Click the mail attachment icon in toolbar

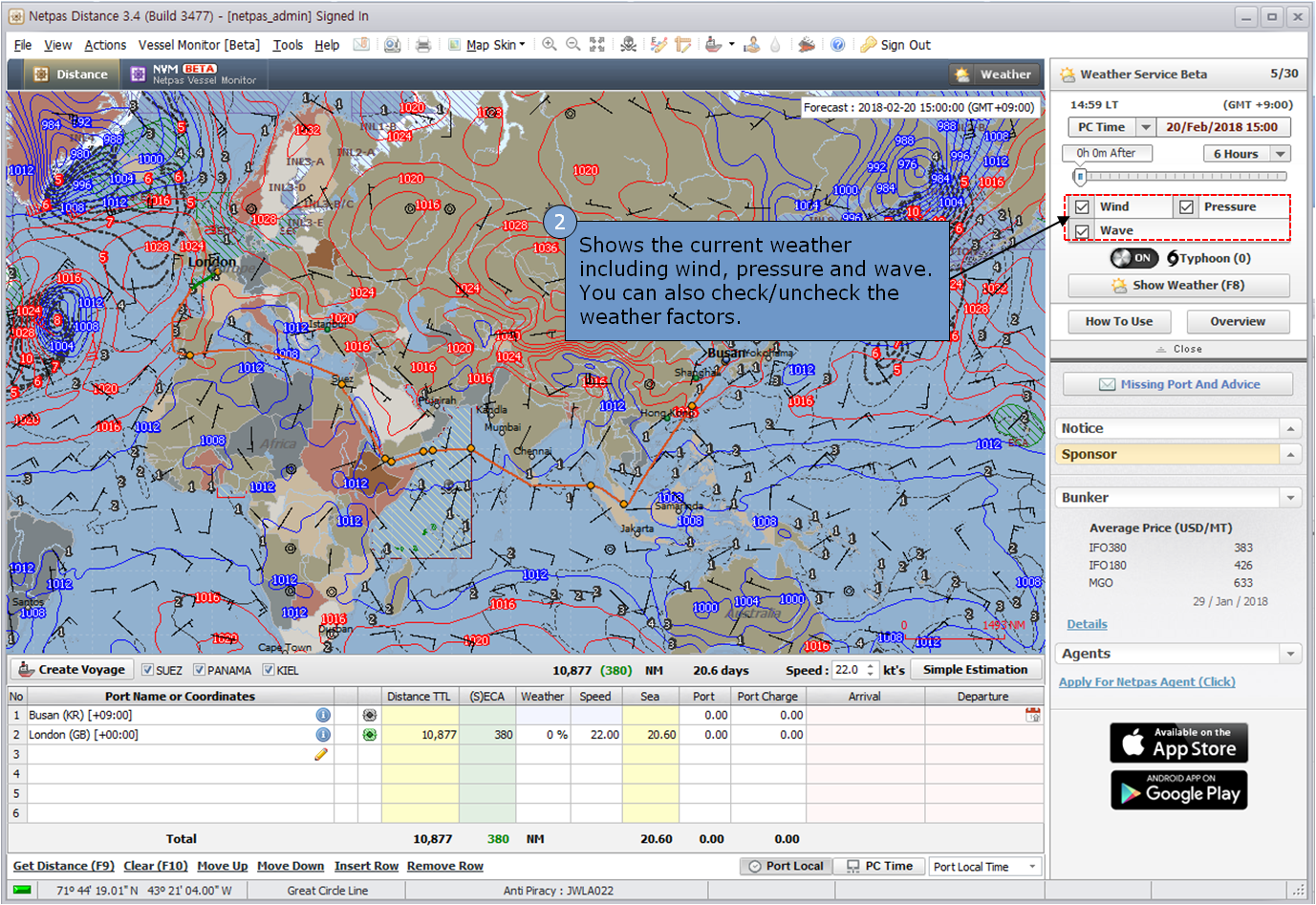coord(361,45)
